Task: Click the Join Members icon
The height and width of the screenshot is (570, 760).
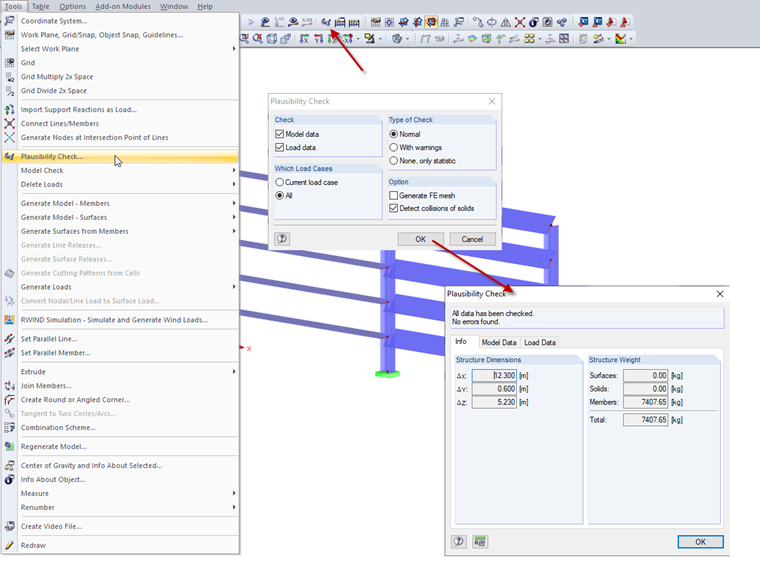Action: (9, 386)
